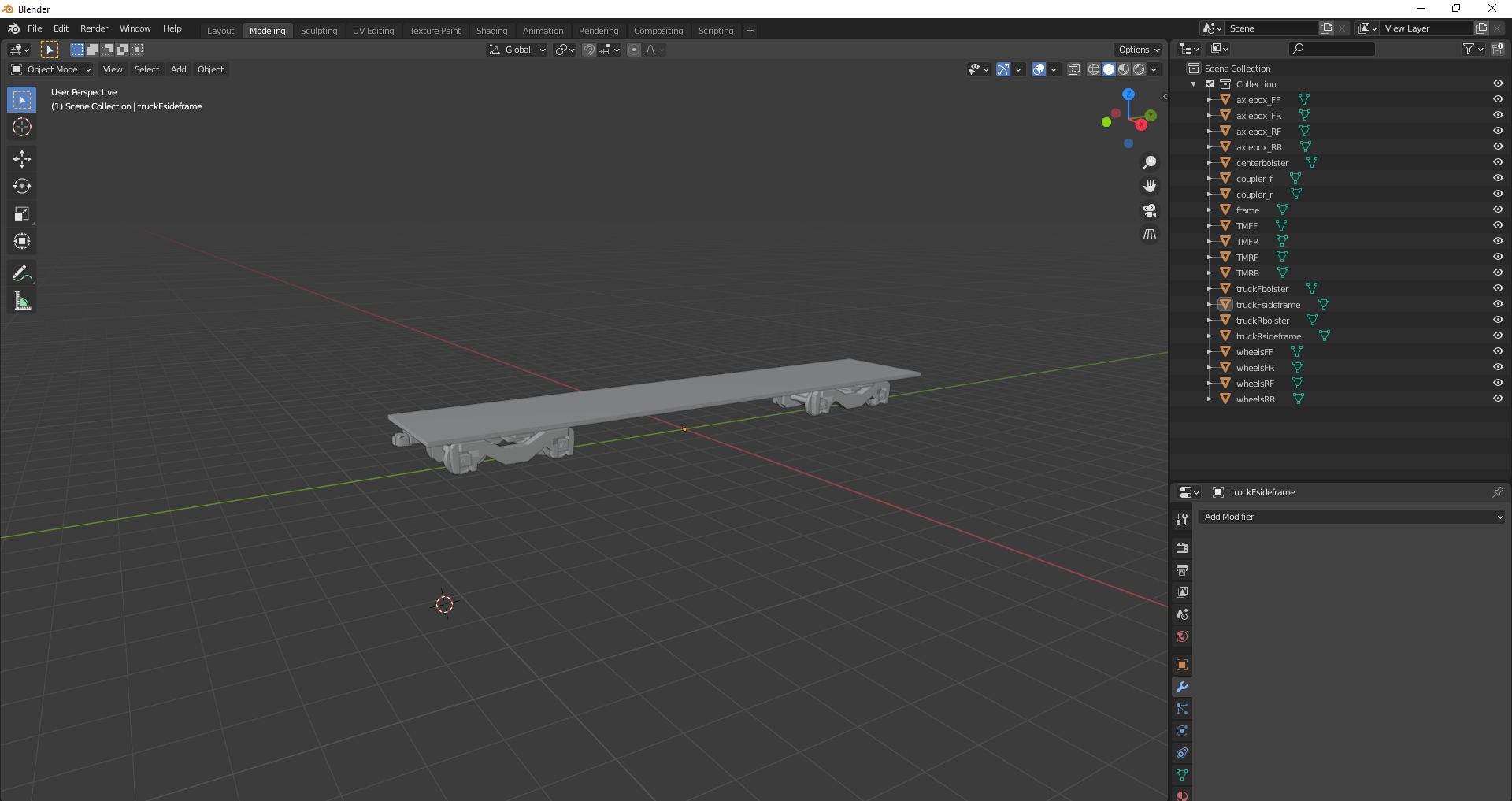Viewport: 1512px width, 801px height.
Task: Open Object Constraint properties tab
Action: click(x=1182, y=753)
